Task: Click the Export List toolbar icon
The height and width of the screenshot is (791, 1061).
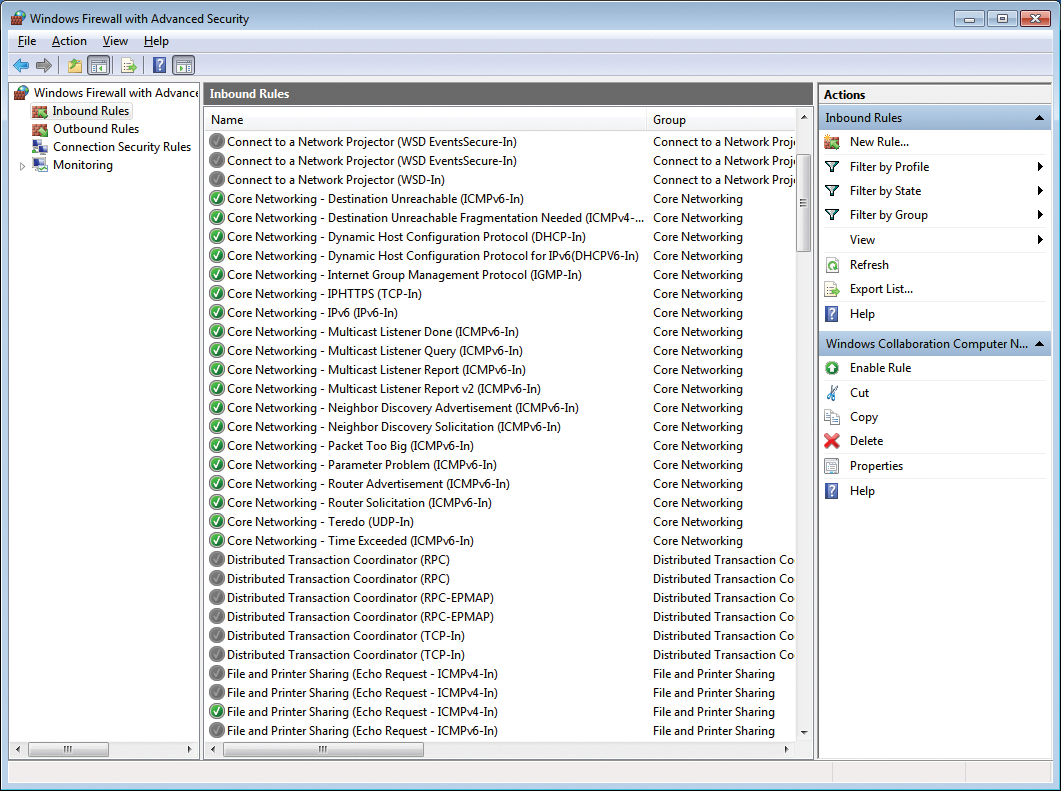Action: (x=128, y=65)
